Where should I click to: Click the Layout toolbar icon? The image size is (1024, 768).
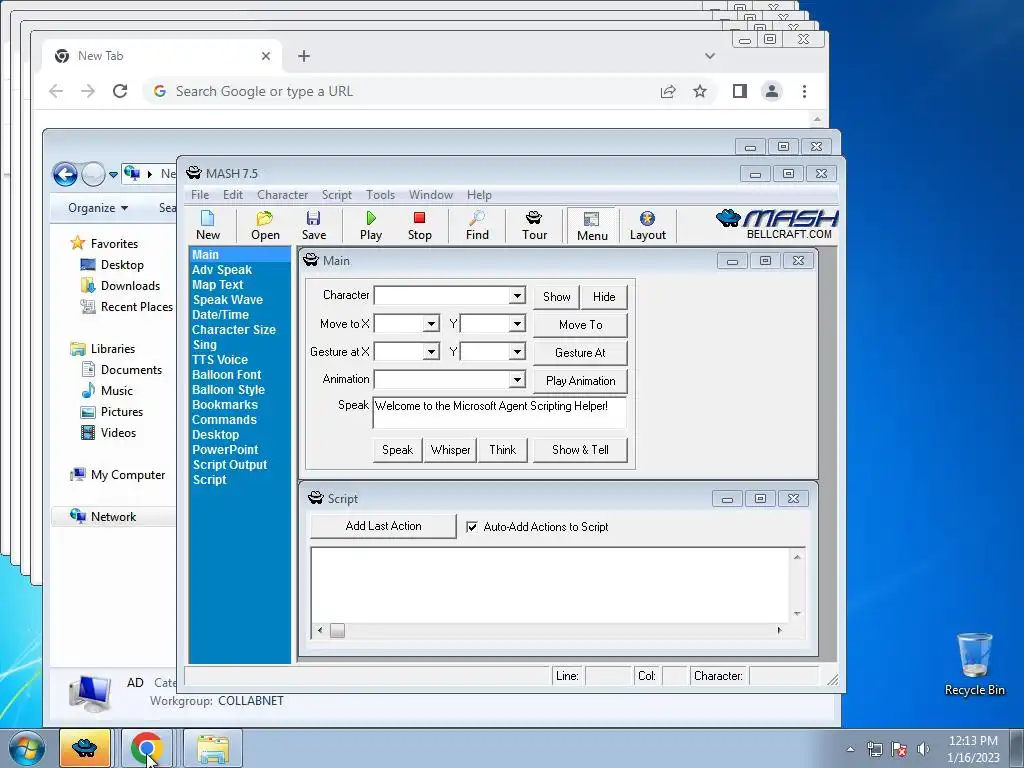(647, 226)
